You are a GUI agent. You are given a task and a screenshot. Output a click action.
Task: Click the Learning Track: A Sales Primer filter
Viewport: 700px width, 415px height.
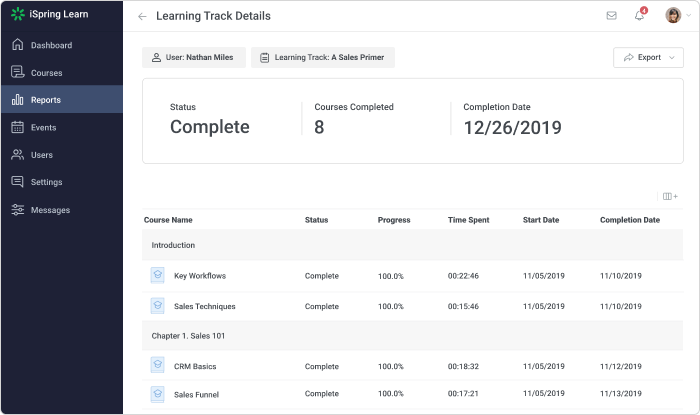[x=323, y=58]
